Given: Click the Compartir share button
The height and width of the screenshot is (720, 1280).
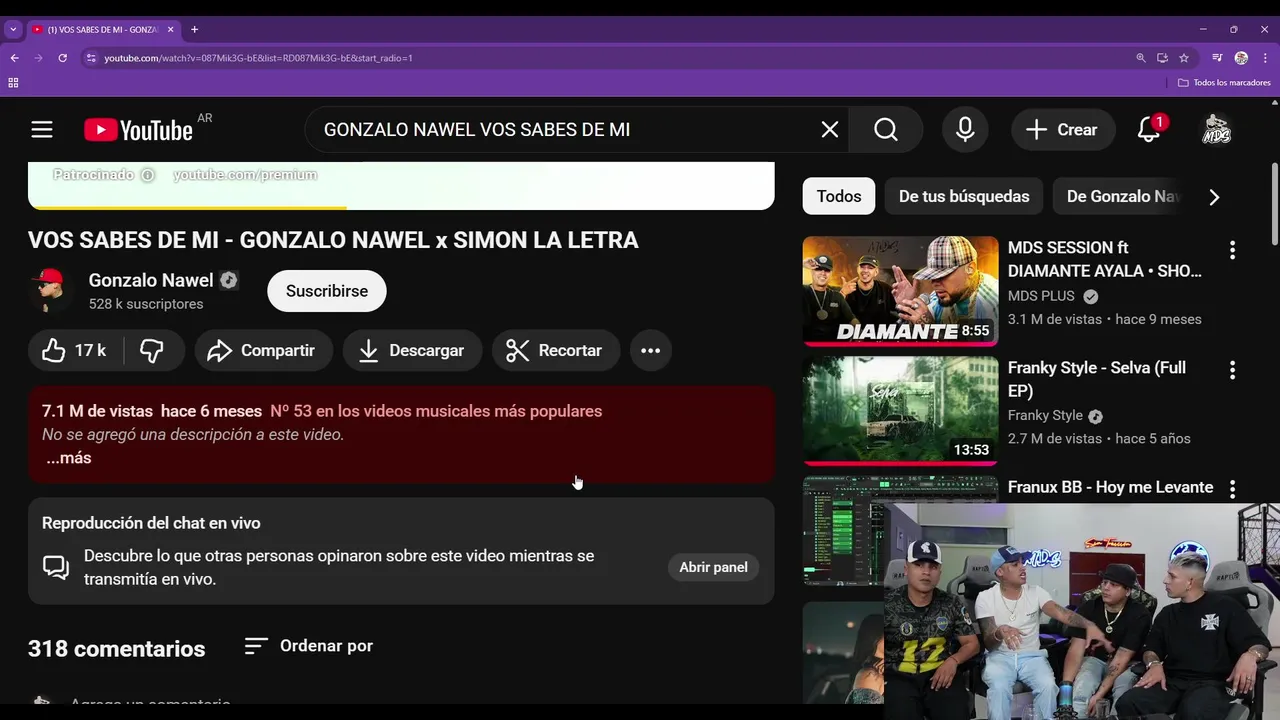Looking at the screenshot, I should click(x=263, y=350).
